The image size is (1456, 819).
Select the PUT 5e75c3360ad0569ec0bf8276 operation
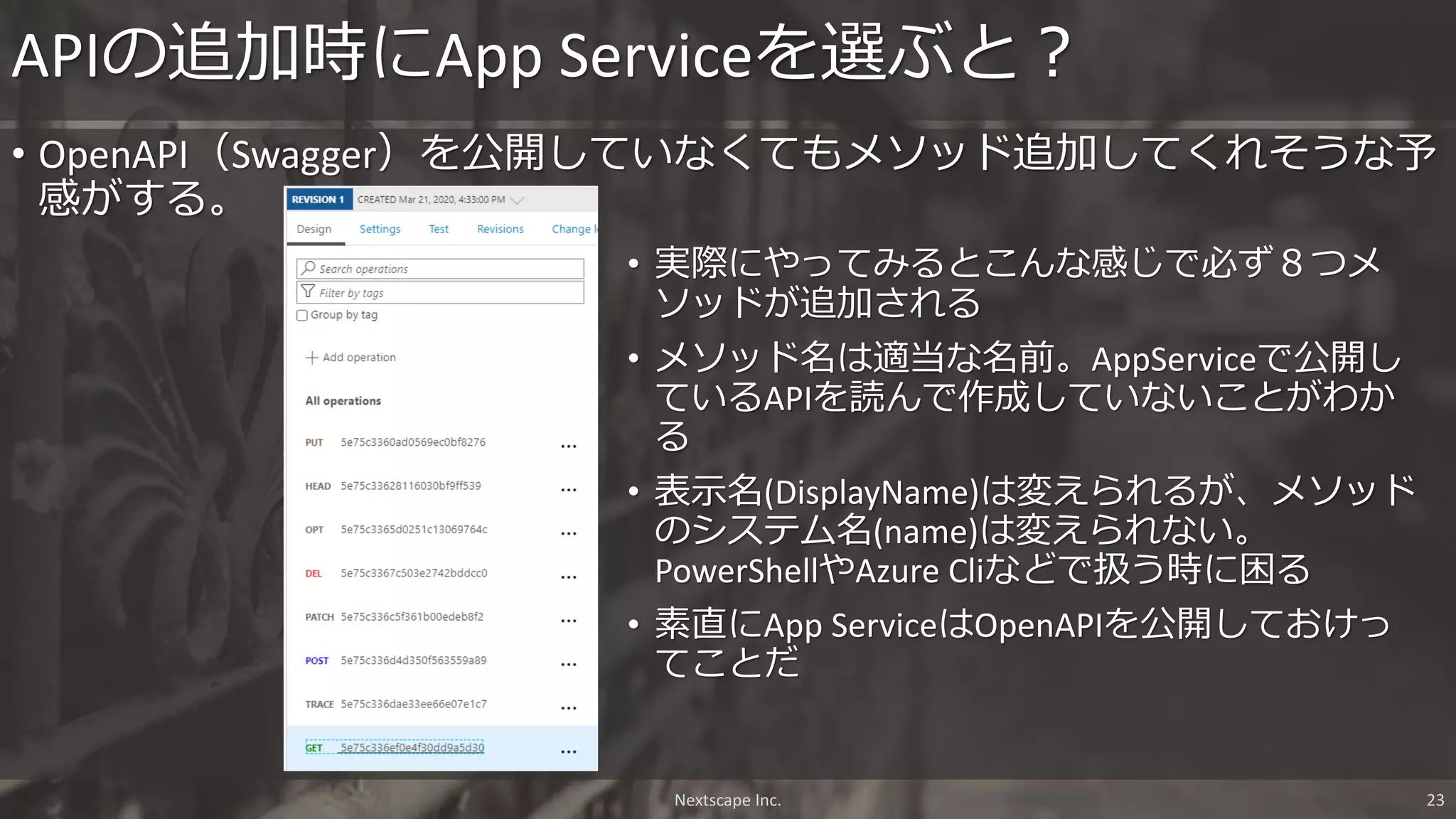click(x=441, y=442)
